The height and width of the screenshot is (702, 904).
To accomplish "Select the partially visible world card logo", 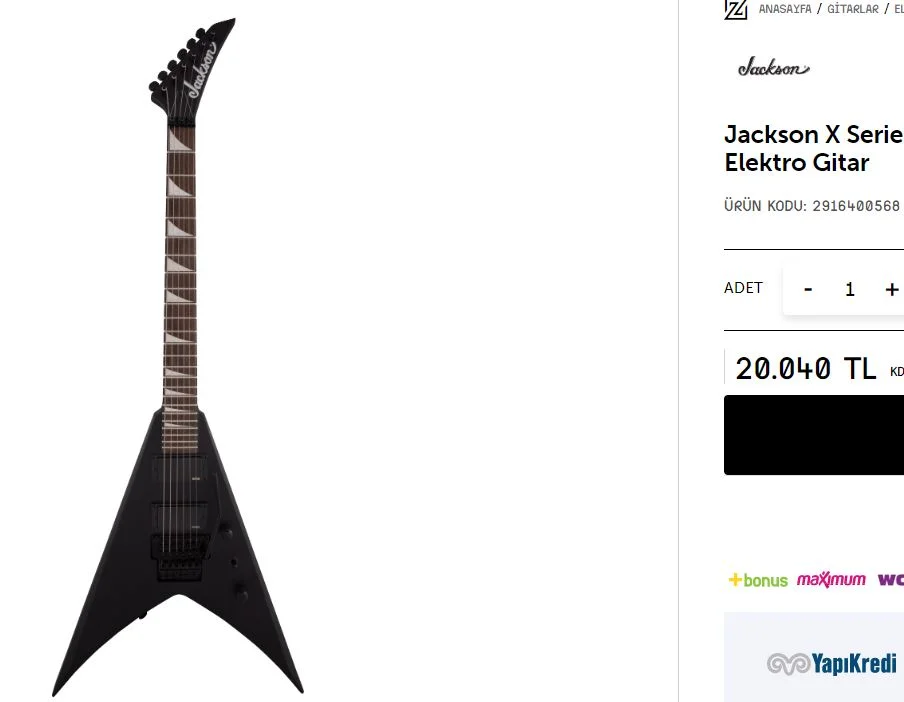I will (891, 580).
